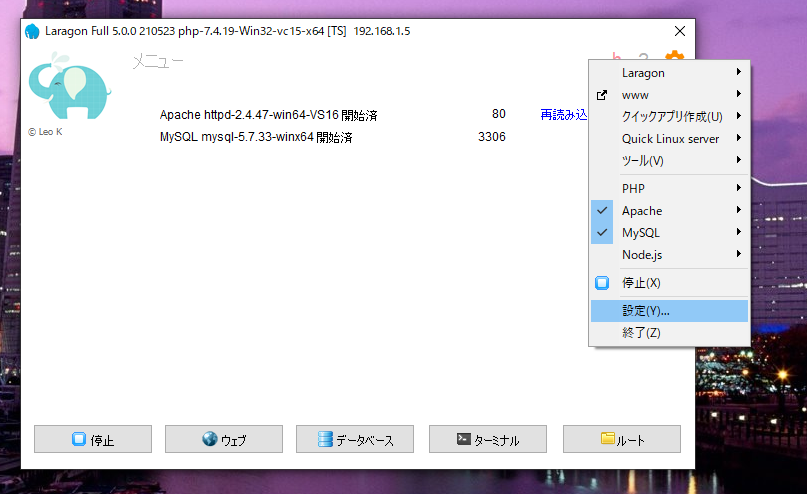Screen dimensions: 807x494
Task: Click the terminal icon on the ターミナル button
Action: click(x=464, y=439)
